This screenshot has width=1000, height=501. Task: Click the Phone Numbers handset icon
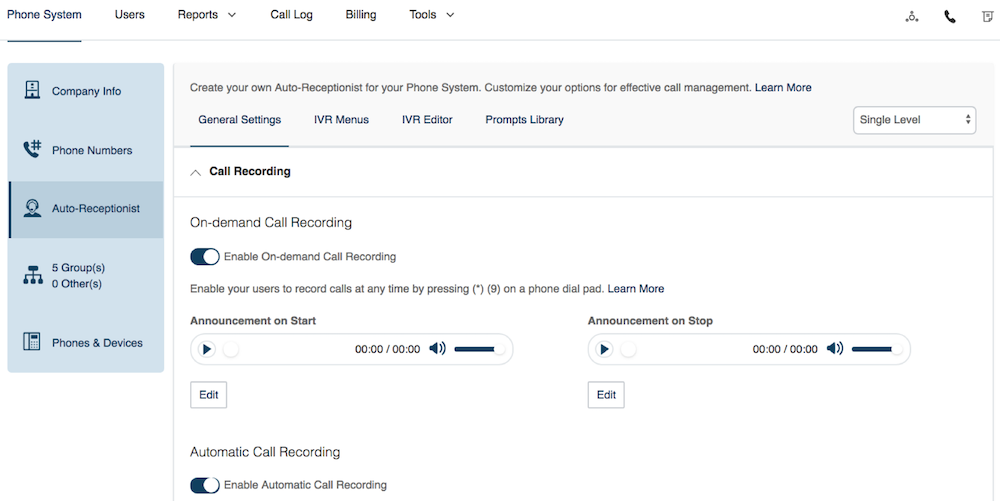[32, 149]
